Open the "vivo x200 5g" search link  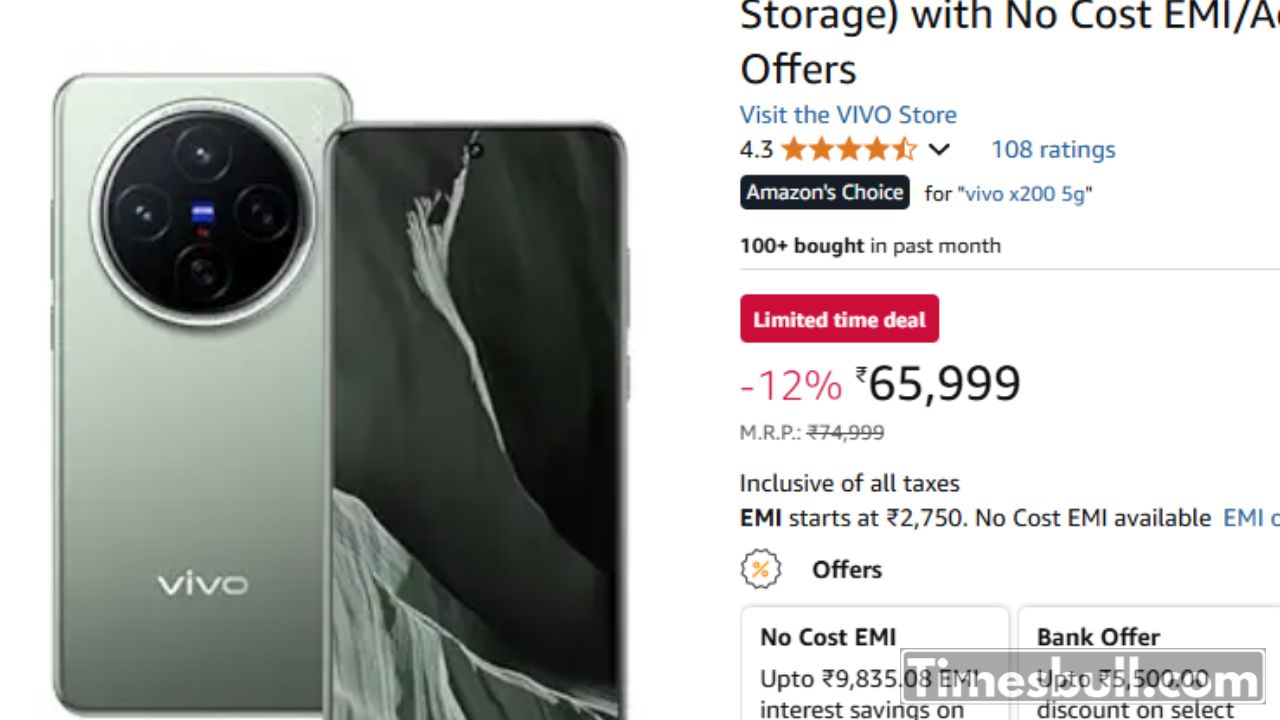pyautogui.click(x=1024, y=194)
